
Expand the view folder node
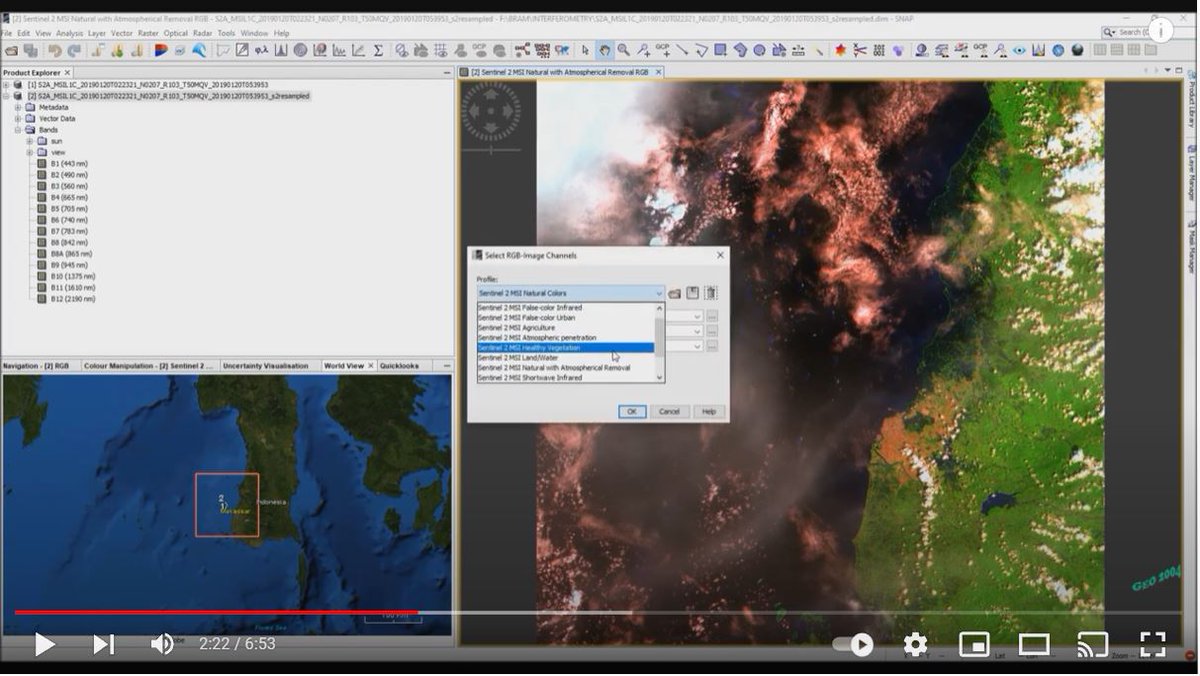pos(30,152)
